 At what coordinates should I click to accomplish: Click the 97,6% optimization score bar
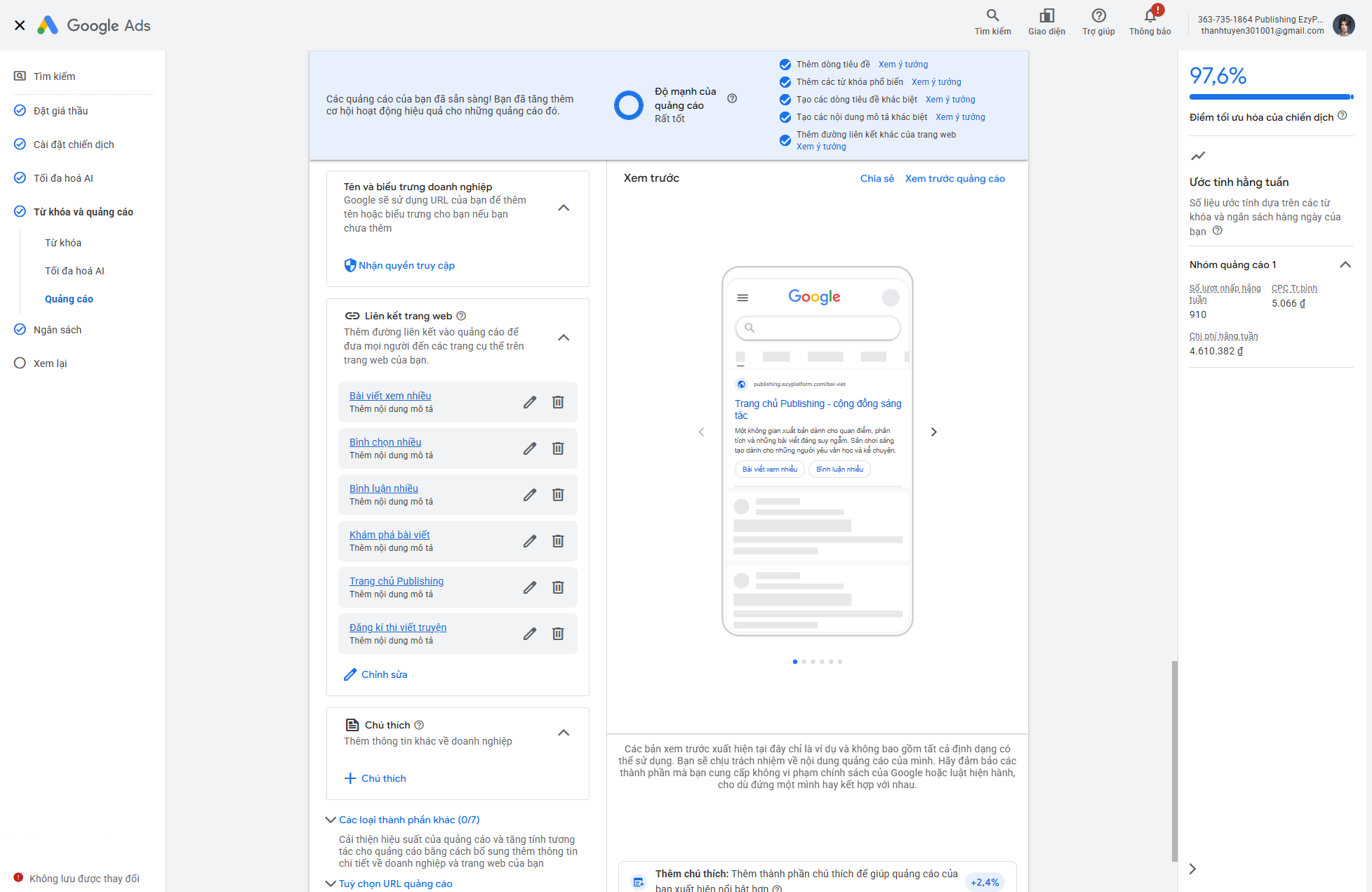point(1272,97)
